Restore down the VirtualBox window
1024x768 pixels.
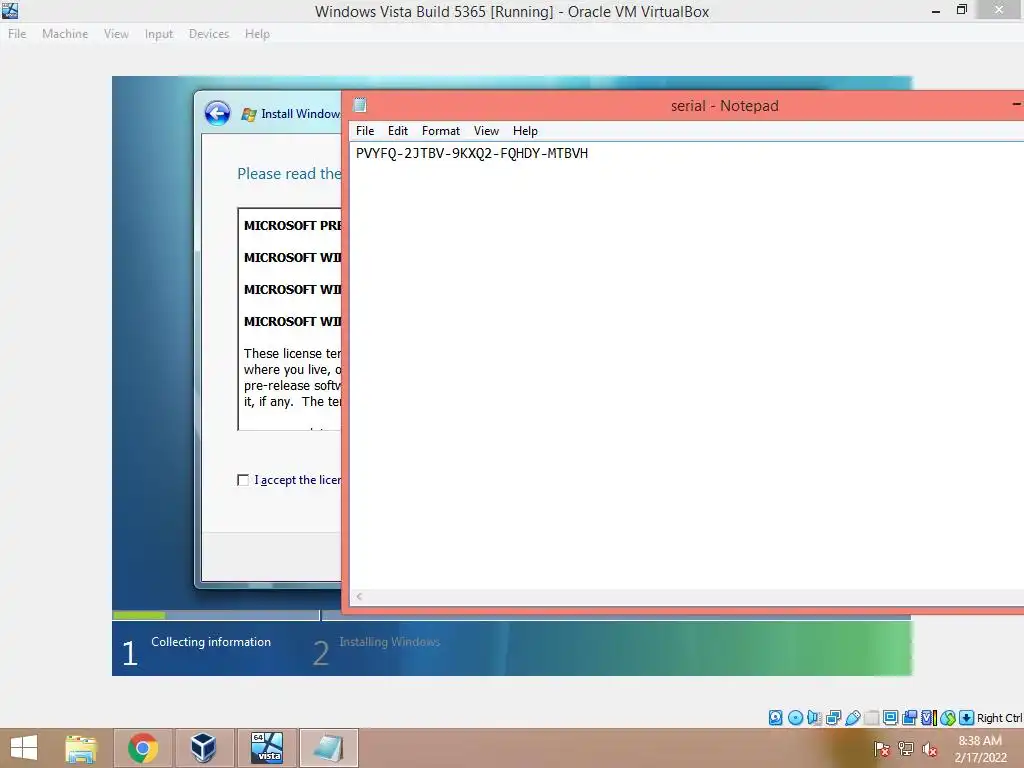[962, 10]
